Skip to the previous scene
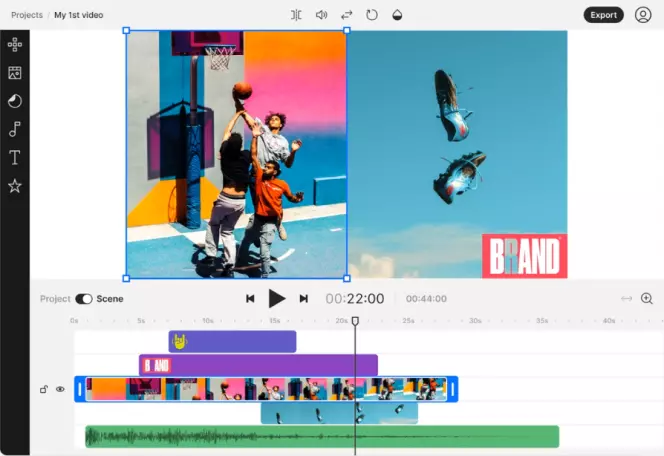Image resolution: width=664 pixels, height=456 pixels. click(x=250, y=299)
